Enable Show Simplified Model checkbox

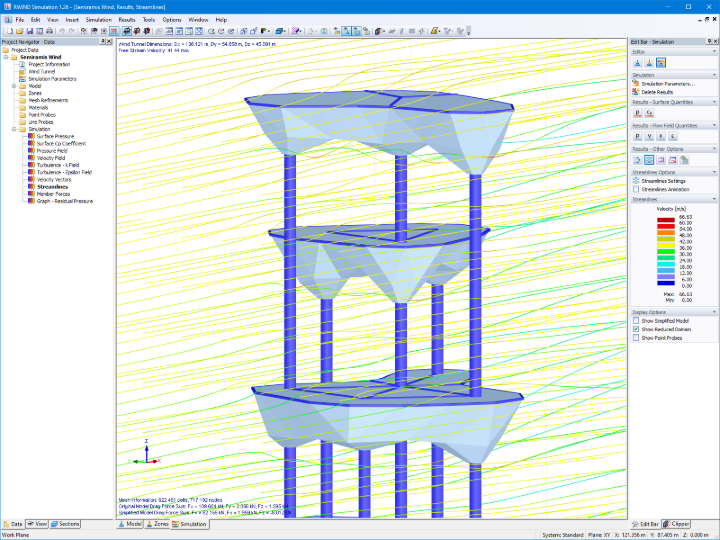click(x=636, y=321)
